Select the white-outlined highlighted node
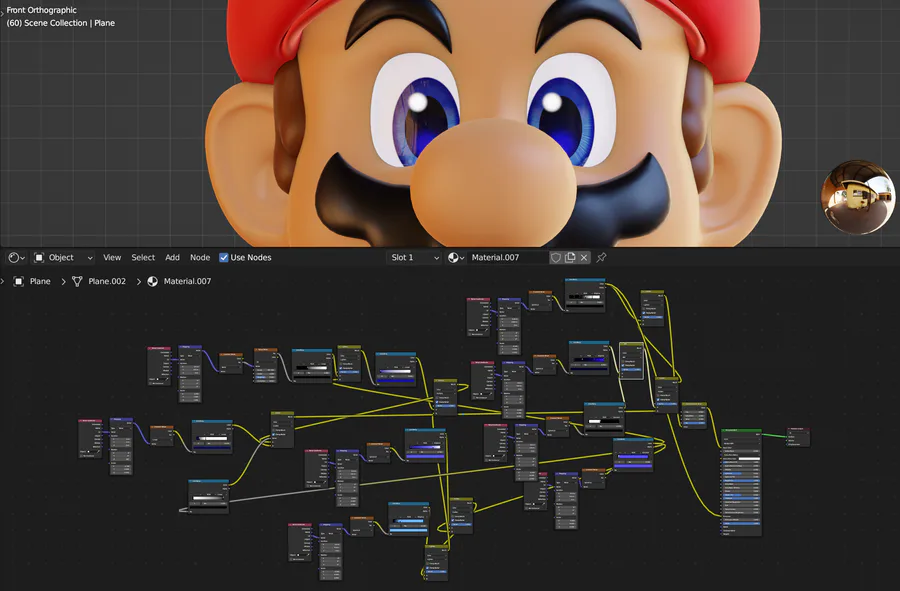Viewport: 900px width, 591px height. pos(631,360)
